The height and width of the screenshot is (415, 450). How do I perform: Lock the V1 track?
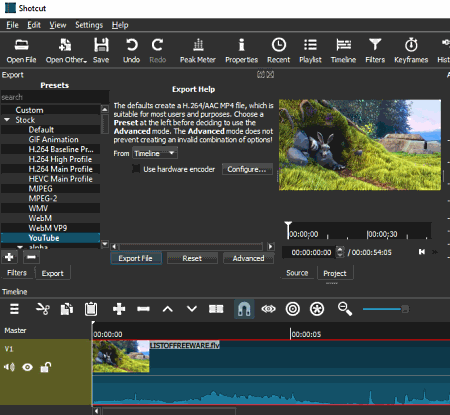46,367
